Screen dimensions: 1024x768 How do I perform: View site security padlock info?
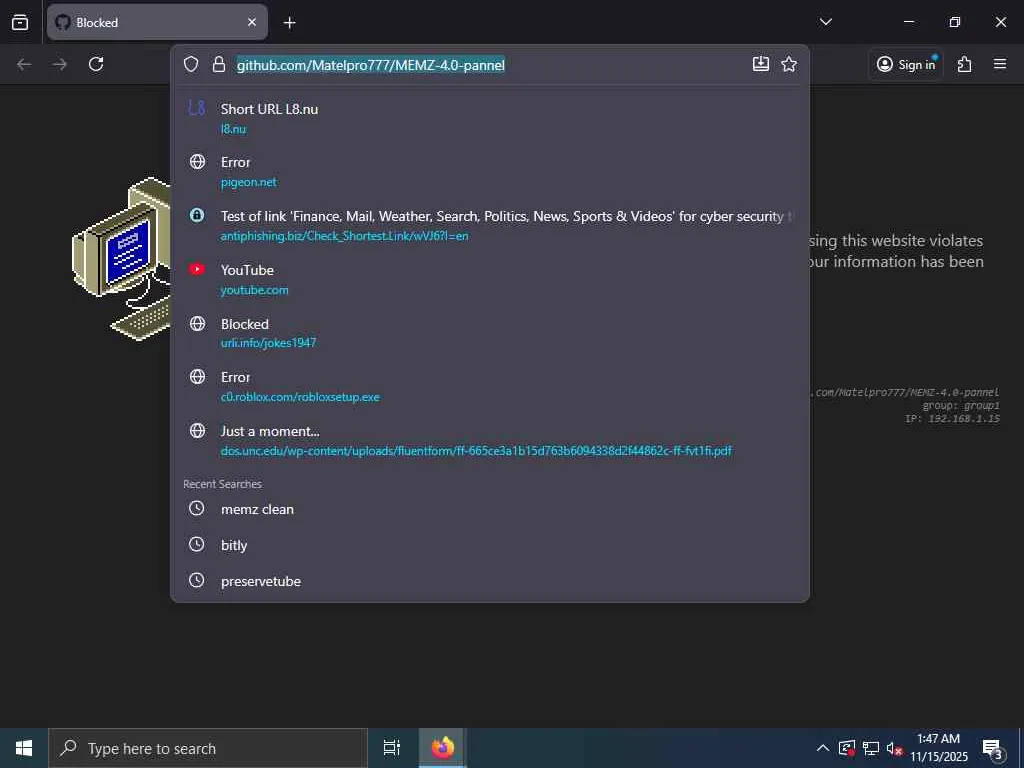(x=219, y=64)
